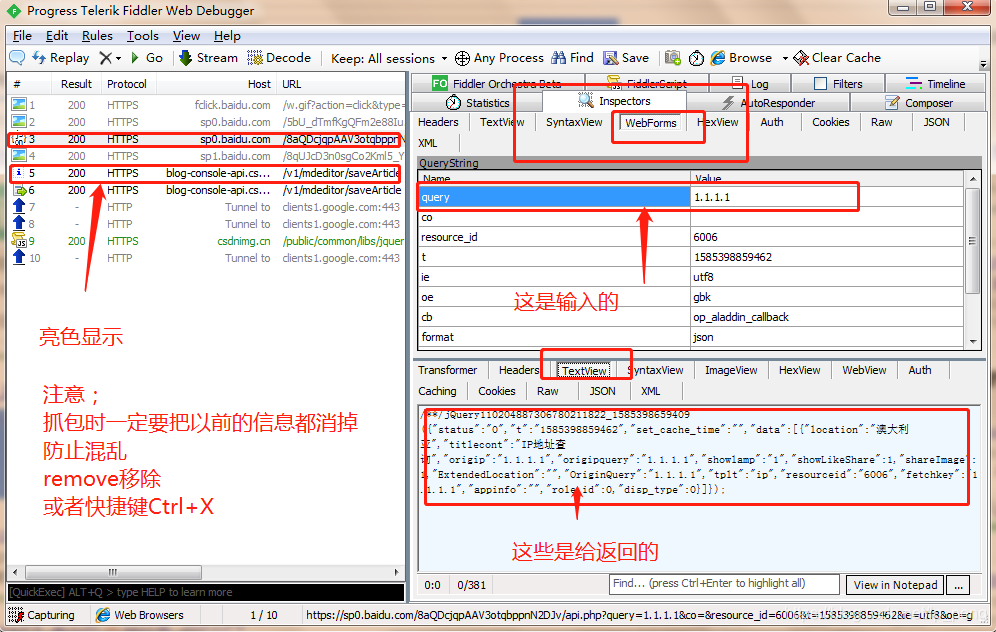
Task: Click Clear Cache toolbar button
Action: [837, 58]
